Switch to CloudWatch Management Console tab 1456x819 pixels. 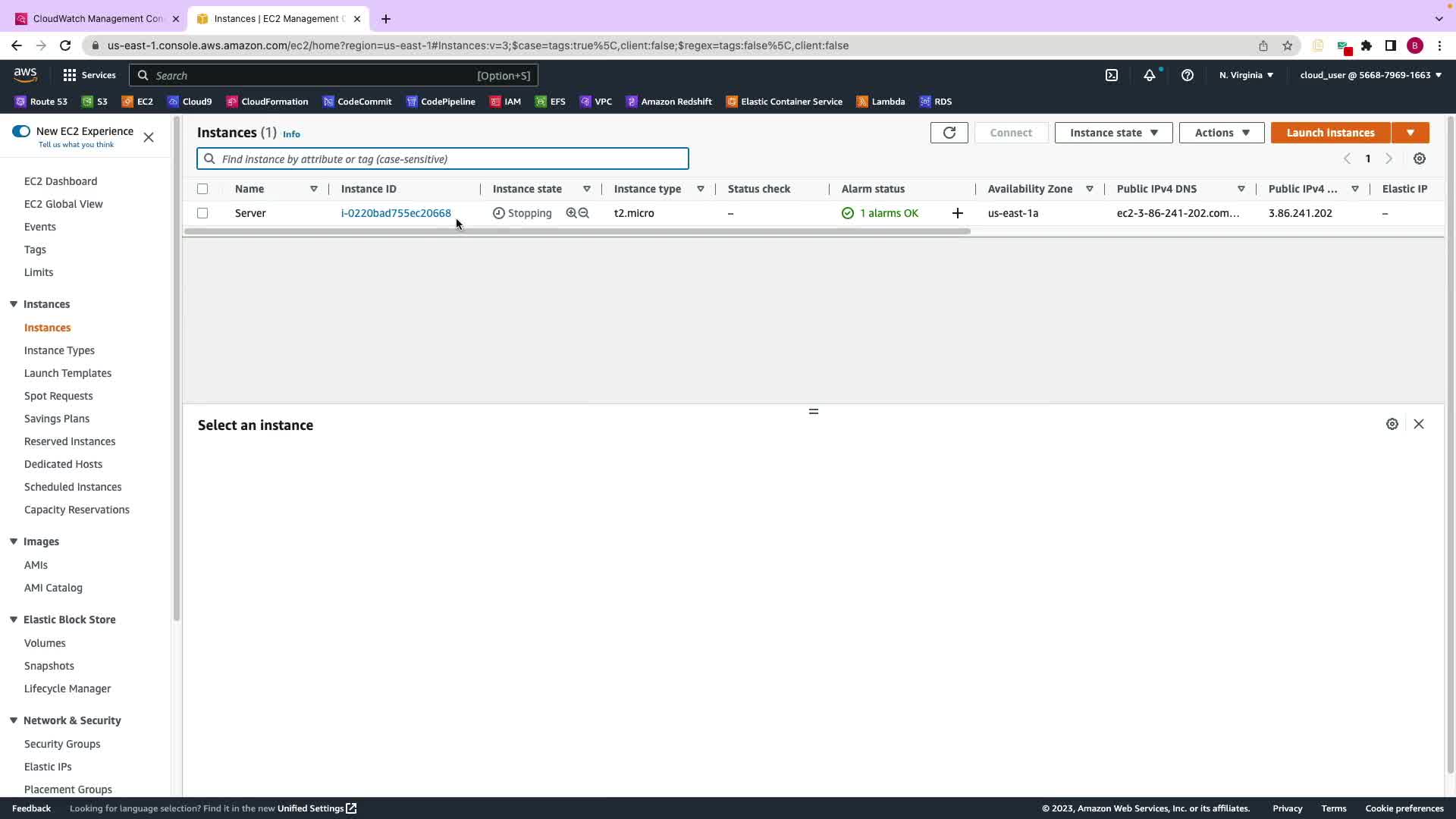[97, 18]
